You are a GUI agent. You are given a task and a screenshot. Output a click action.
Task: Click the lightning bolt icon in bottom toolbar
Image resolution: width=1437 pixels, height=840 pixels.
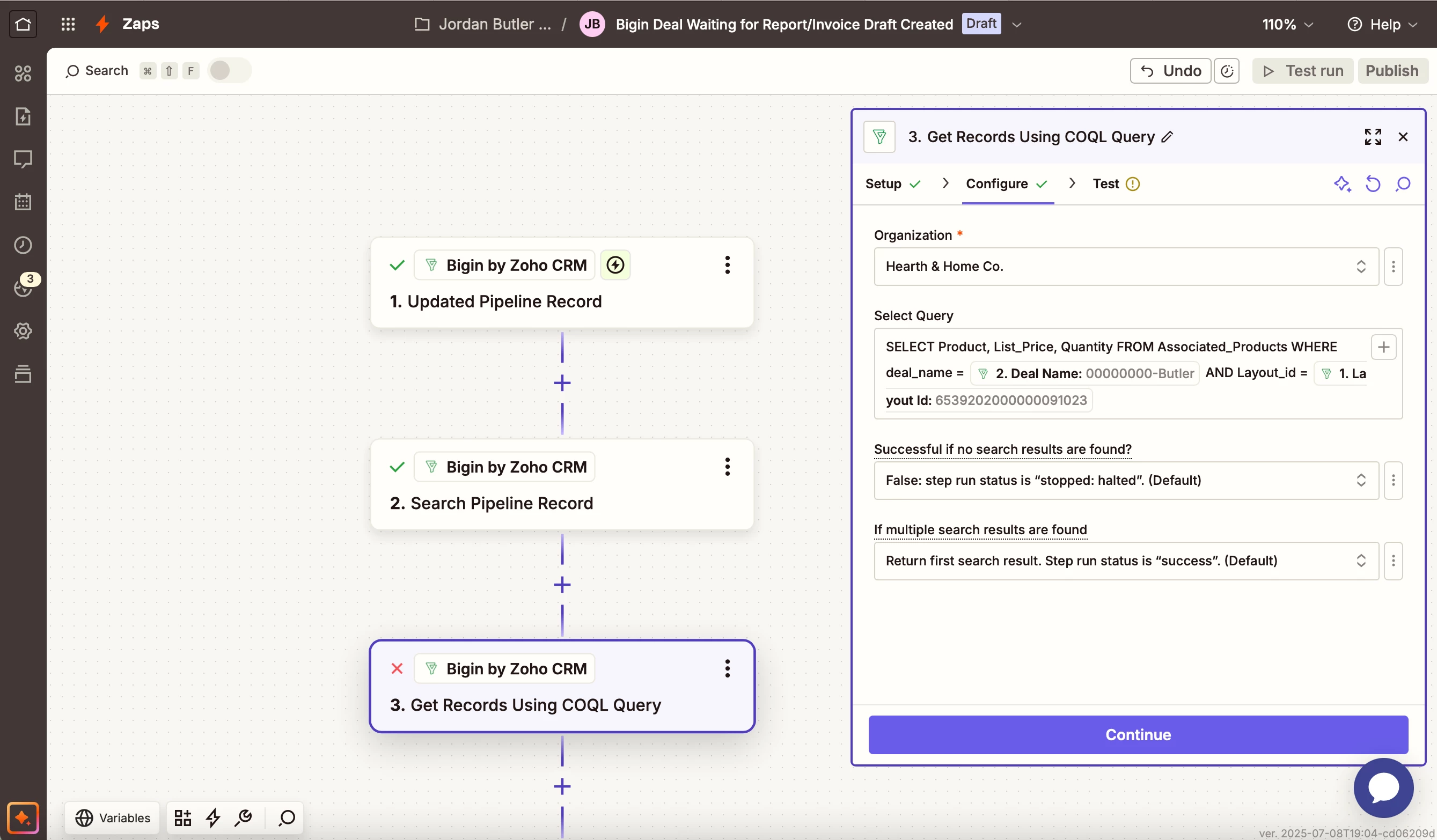pos(213,818)
